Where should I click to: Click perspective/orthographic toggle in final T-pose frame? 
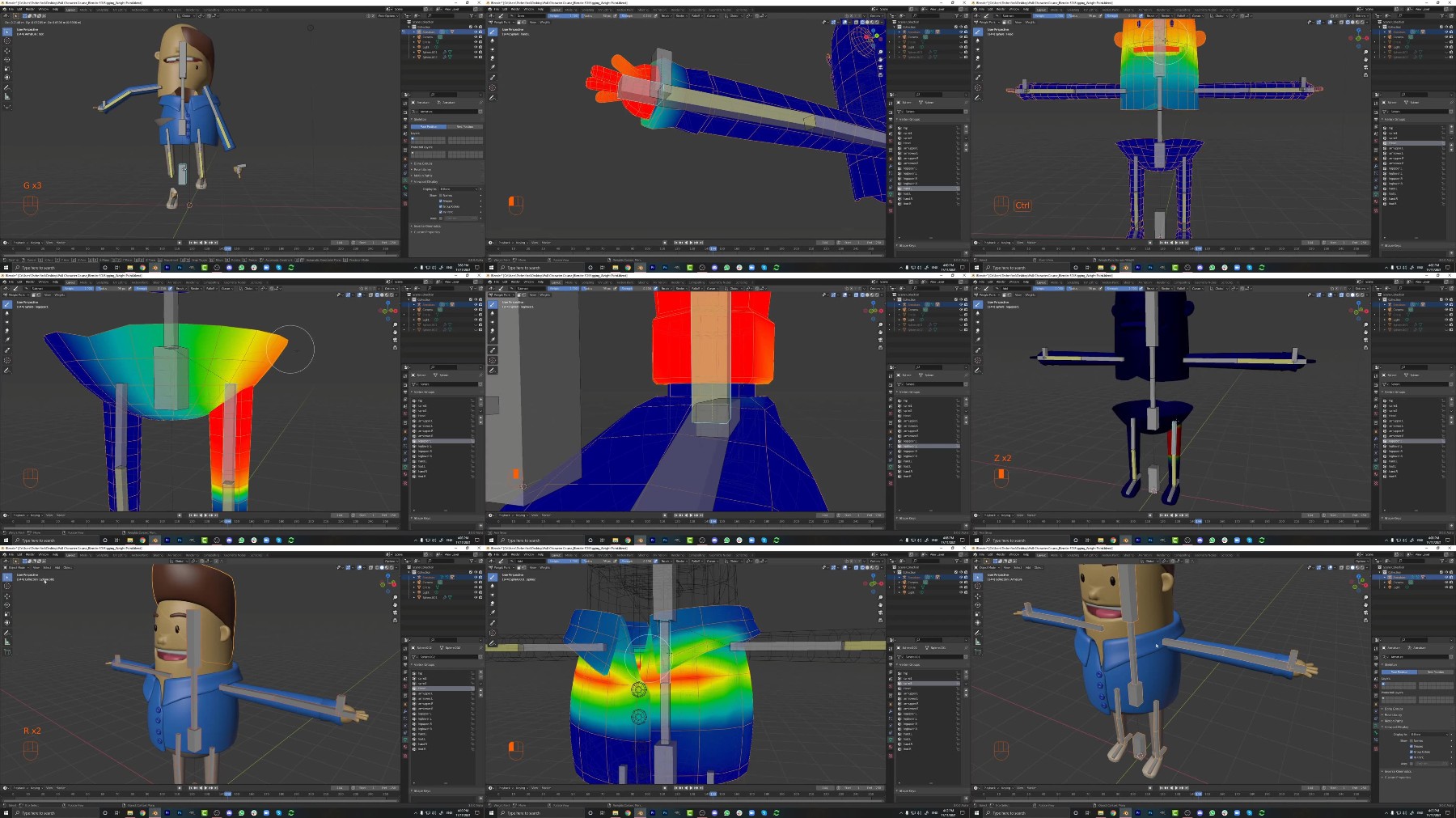pos(1366,620)
